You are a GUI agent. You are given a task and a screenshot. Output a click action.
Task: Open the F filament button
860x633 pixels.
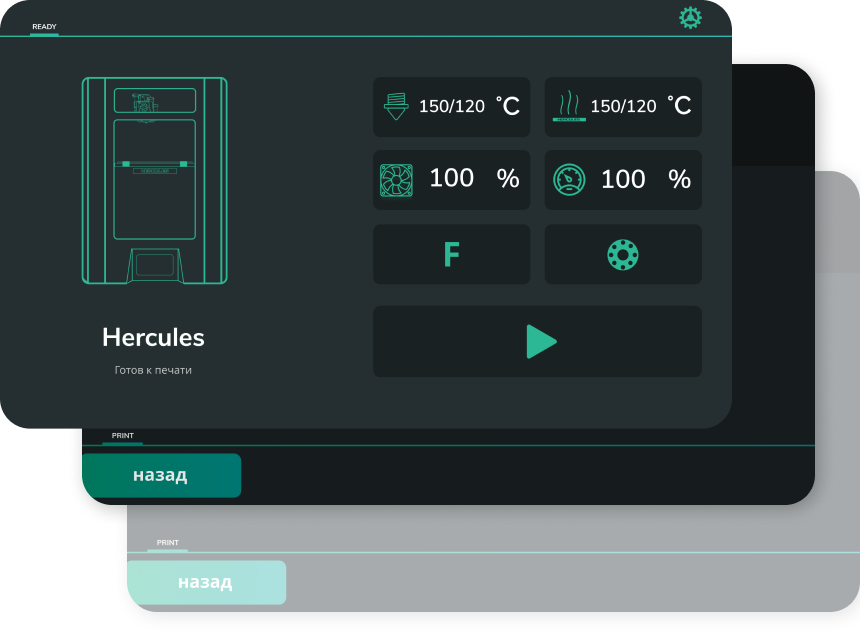click(x=451, y=254)
